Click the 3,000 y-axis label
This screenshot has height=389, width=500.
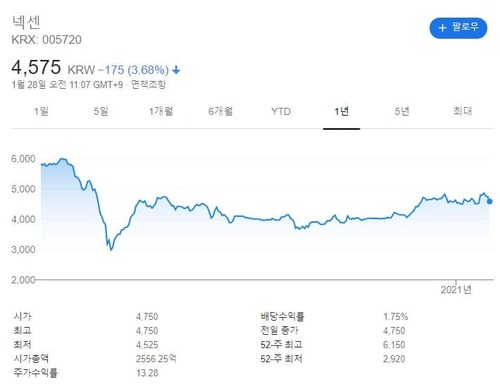[23, 249]
